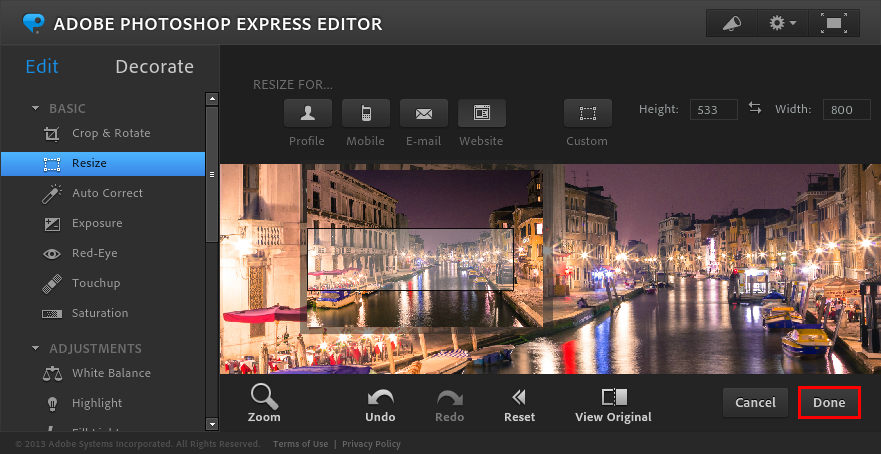This screenshot has height=454, width=881.
Task: Toggle View Original comparison
Action: point(614,406)
